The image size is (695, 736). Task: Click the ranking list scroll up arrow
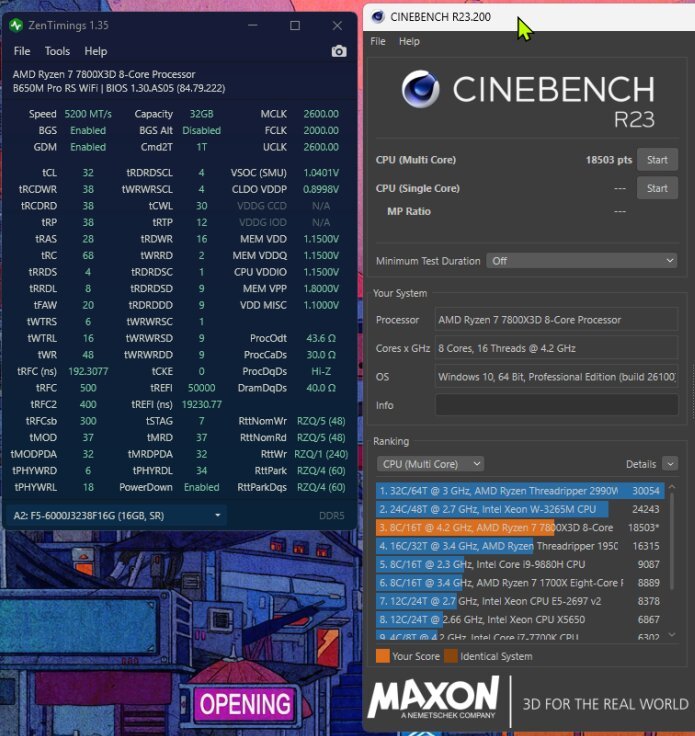tap(672, 487)
